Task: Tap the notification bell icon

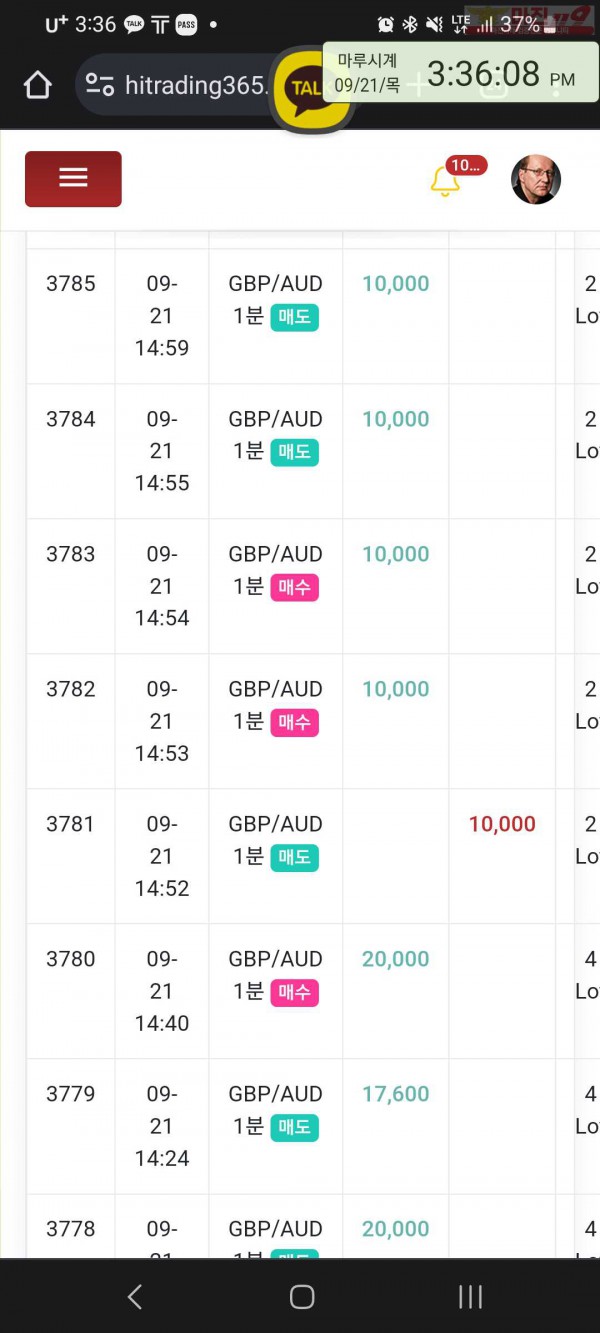Action: [x=444, y=181]
